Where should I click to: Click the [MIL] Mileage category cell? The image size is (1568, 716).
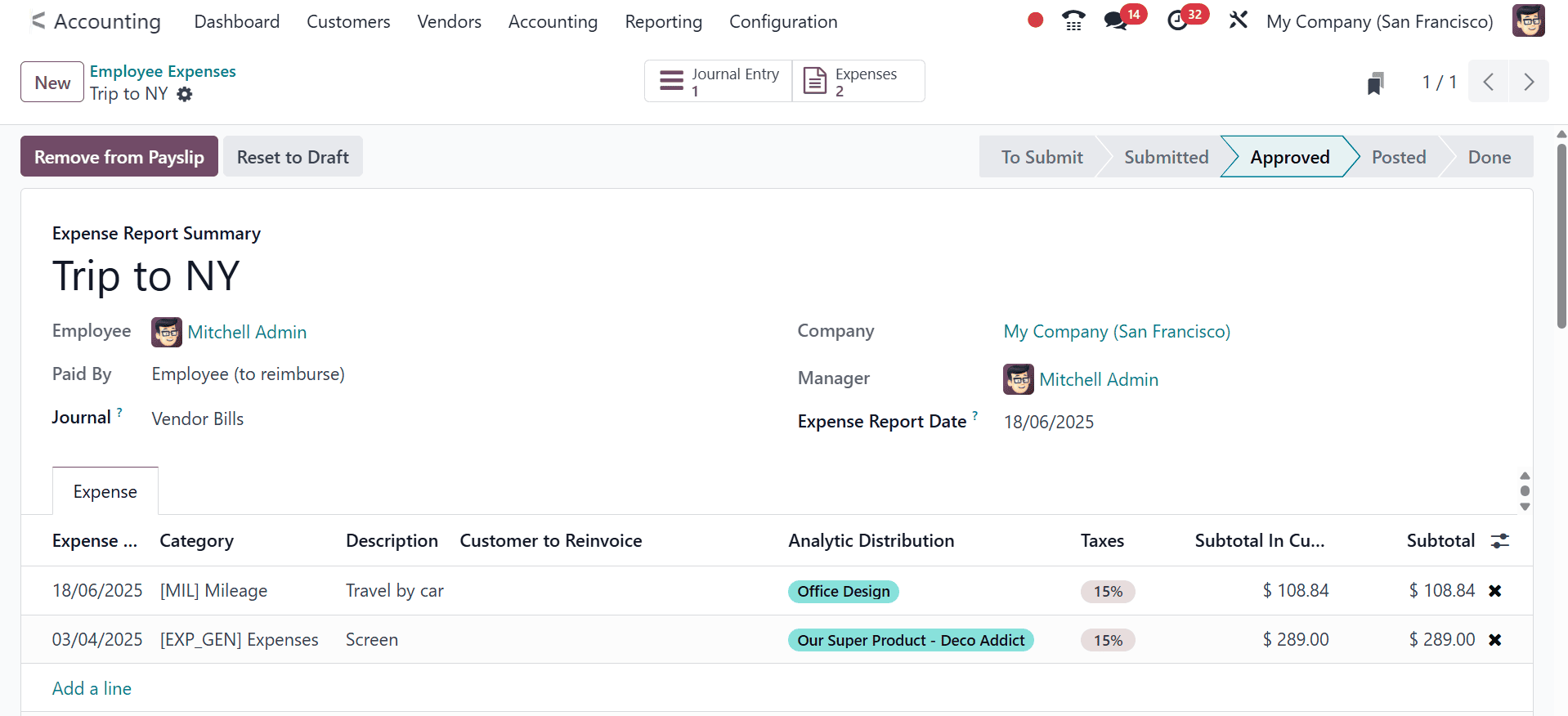coord(213,590)
